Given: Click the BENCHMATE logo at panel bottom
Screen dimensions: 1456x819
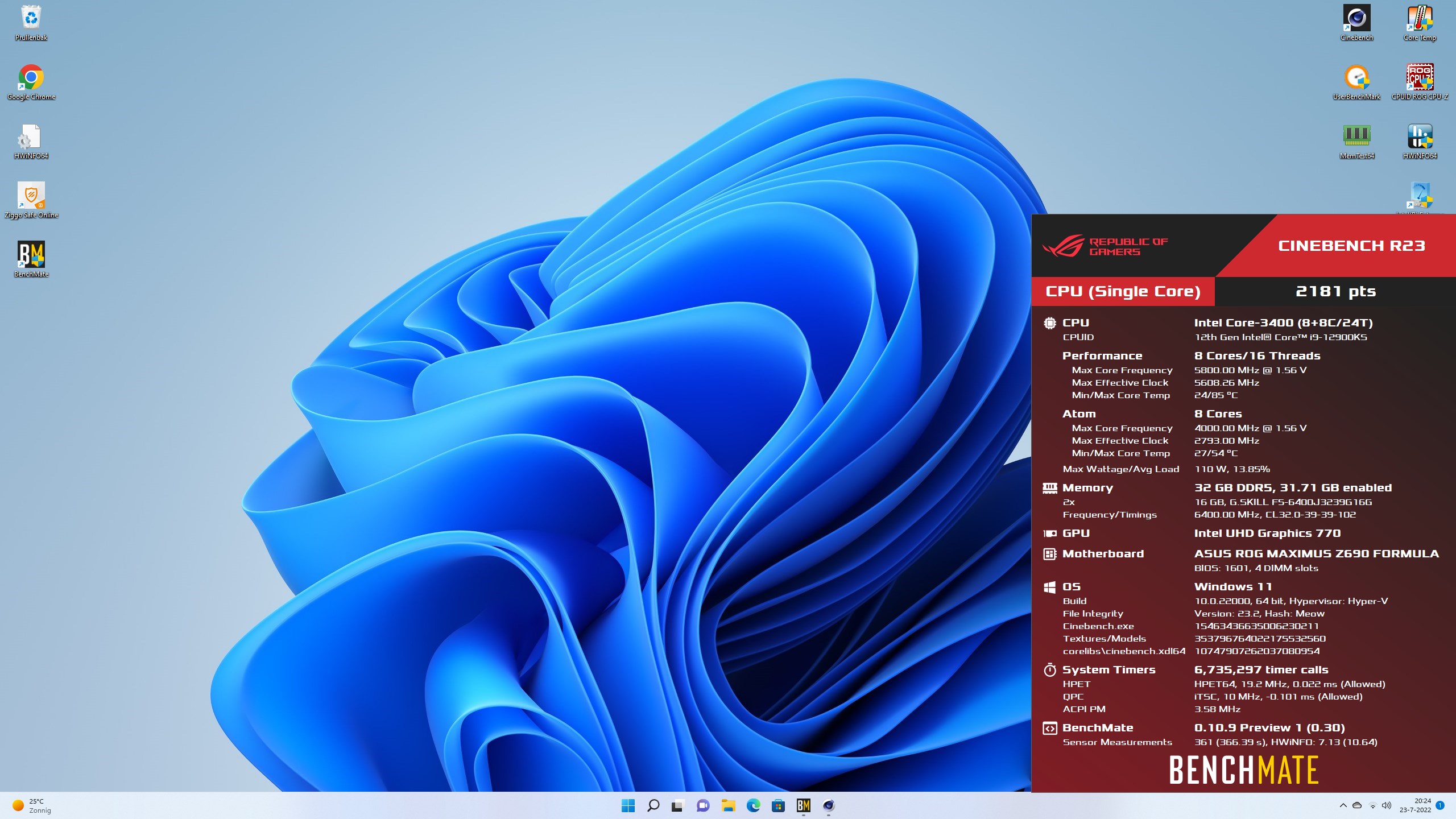Looking at the screenshot, I should (x=1243, y=770).
